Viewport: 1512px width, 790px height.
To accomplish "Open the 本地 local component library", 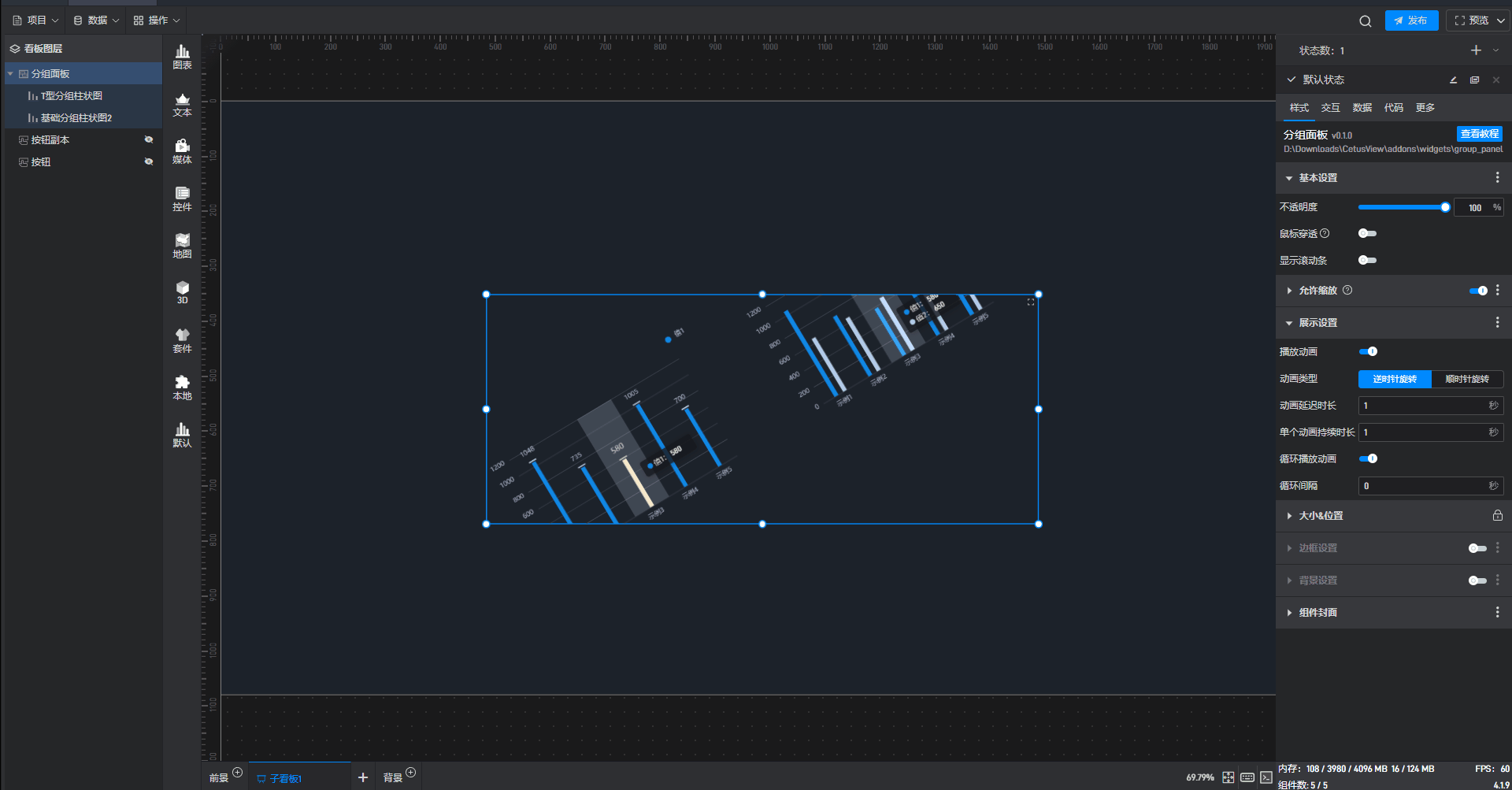I will (182, 388).
